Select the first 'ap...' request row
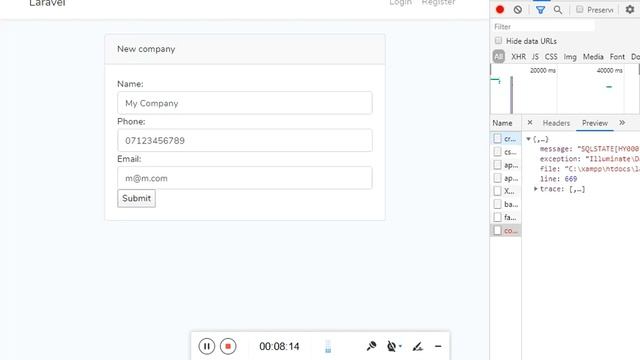640x360 pixels. [505, 165]
